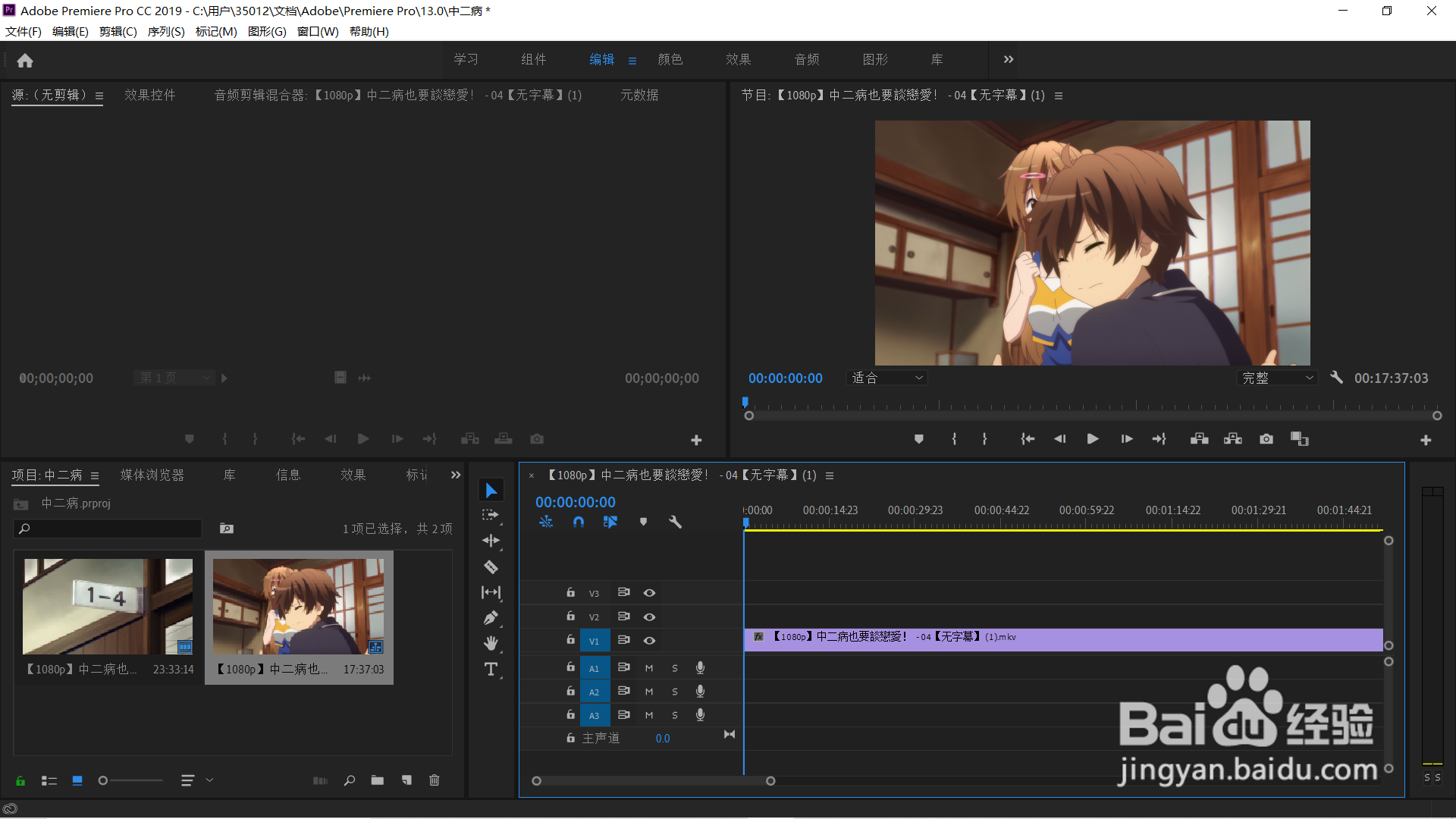Click the project search field
The image size is (1456, 819).
[108, 529]
